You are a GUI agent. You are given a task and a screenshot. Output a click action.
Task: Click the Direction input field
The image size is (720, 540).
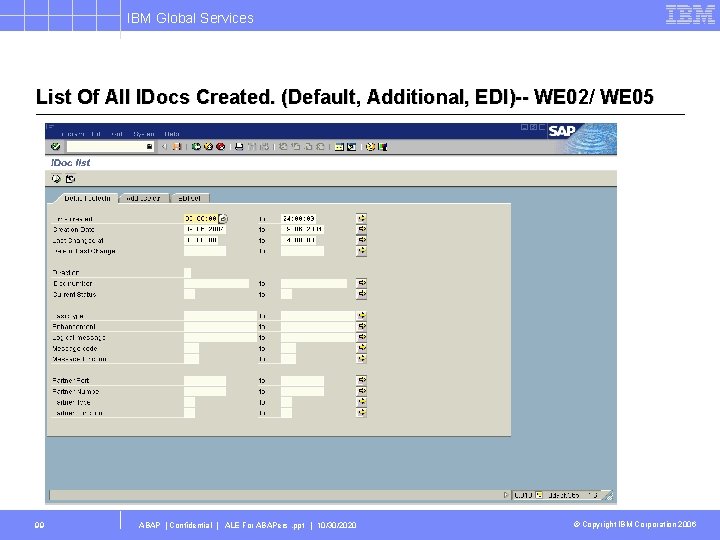187,272
